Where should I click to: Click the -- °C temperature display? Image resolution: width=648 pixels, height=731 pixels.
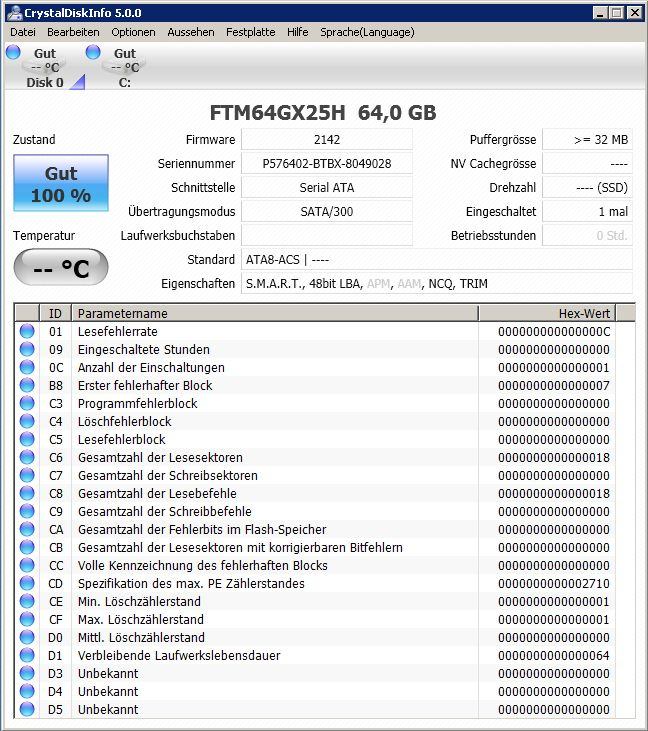(61, 268)
